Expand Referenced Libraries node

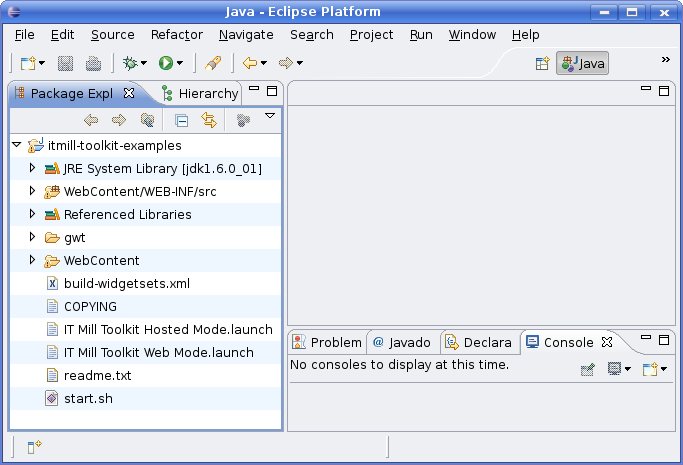[32, 214]
